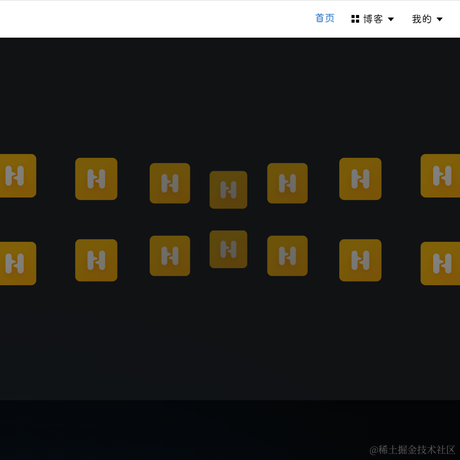Screen dimensions: 460x460
Task: Expand the 我的 dropdown arrow
Action: click(440, 19)
